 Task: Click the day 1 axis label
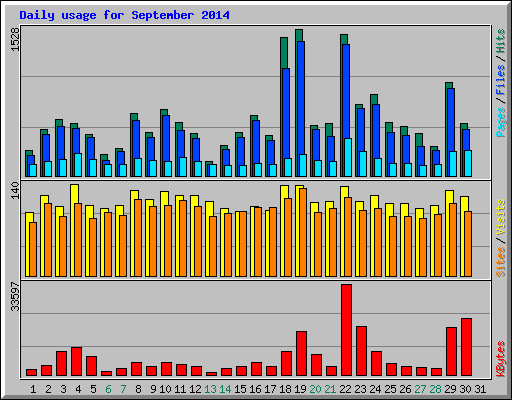pyautogui.click(x=33, y=389)
